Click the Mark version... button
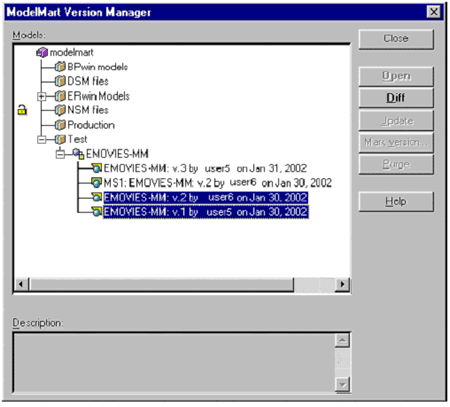 point(396,143)
